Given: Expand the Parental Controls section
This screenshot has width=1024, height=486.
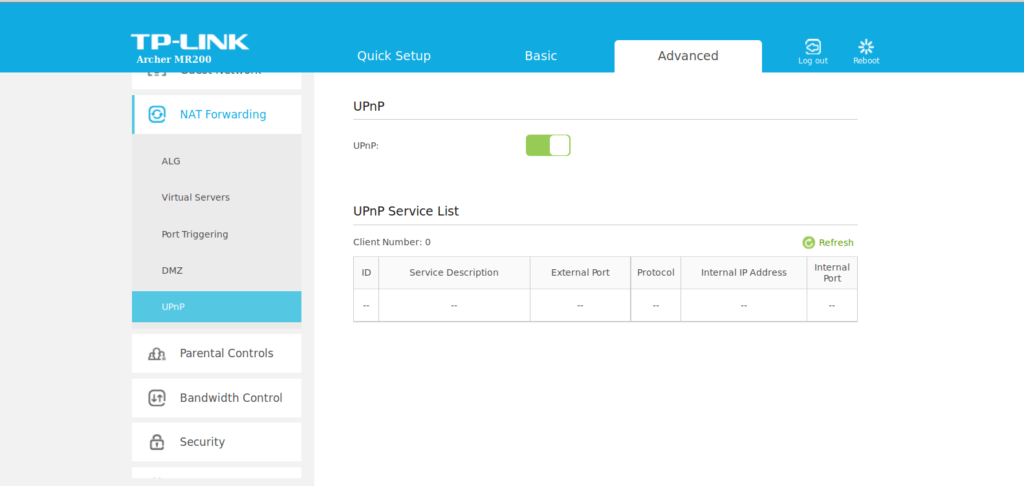Looking at the screenshot, I should [226, 354].
